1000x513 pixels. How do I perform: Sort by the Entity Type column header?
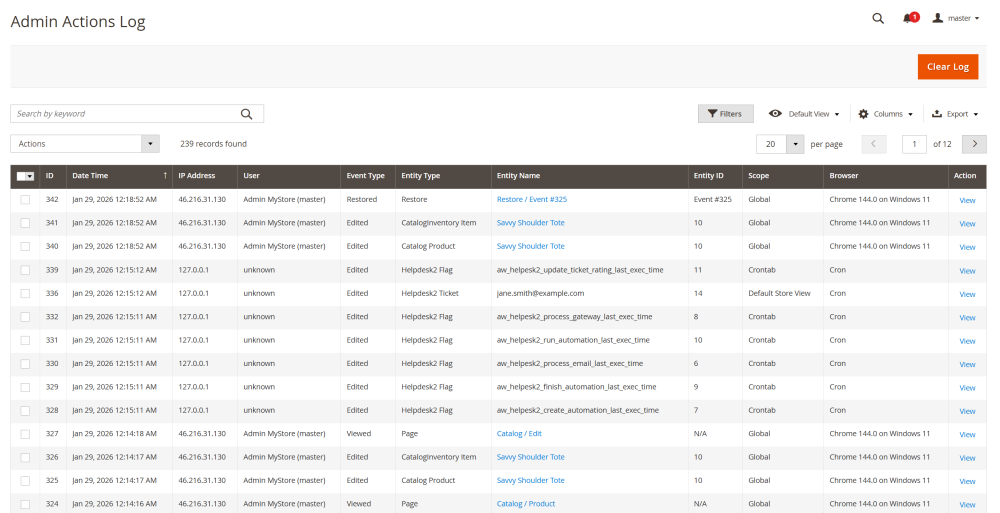click(x=443, y=175)
